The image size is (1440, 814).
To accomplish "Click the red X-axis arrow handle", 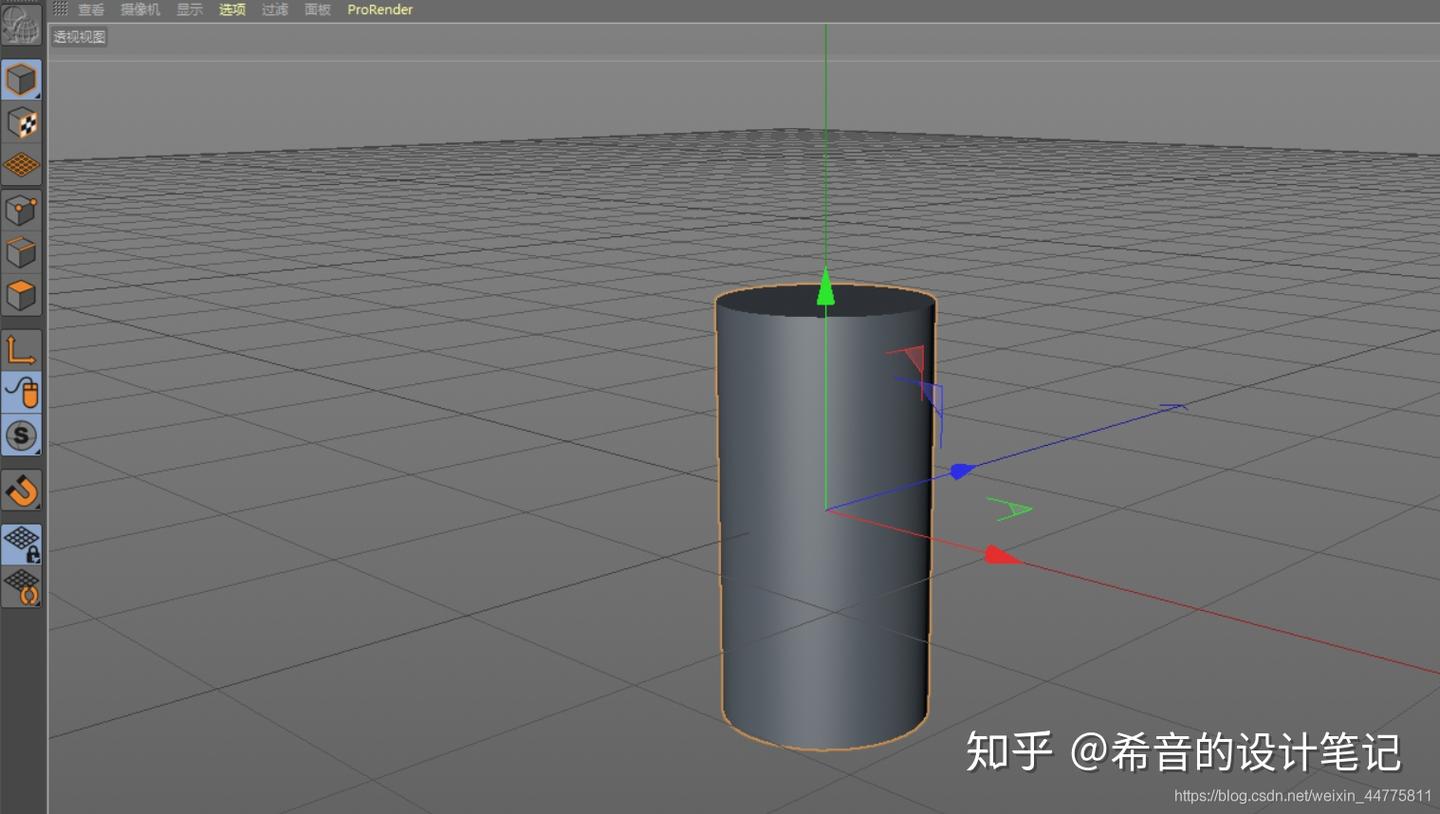I will pyautogui.click(x=1003, y=555).
